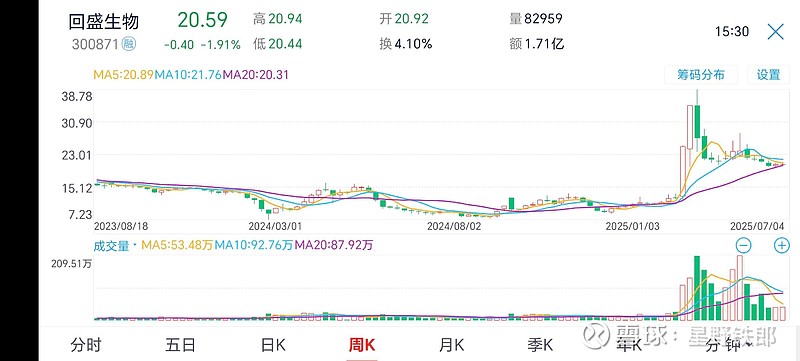Switch to the 日K daily candlestick tab
800x361 pixels.
273,345
